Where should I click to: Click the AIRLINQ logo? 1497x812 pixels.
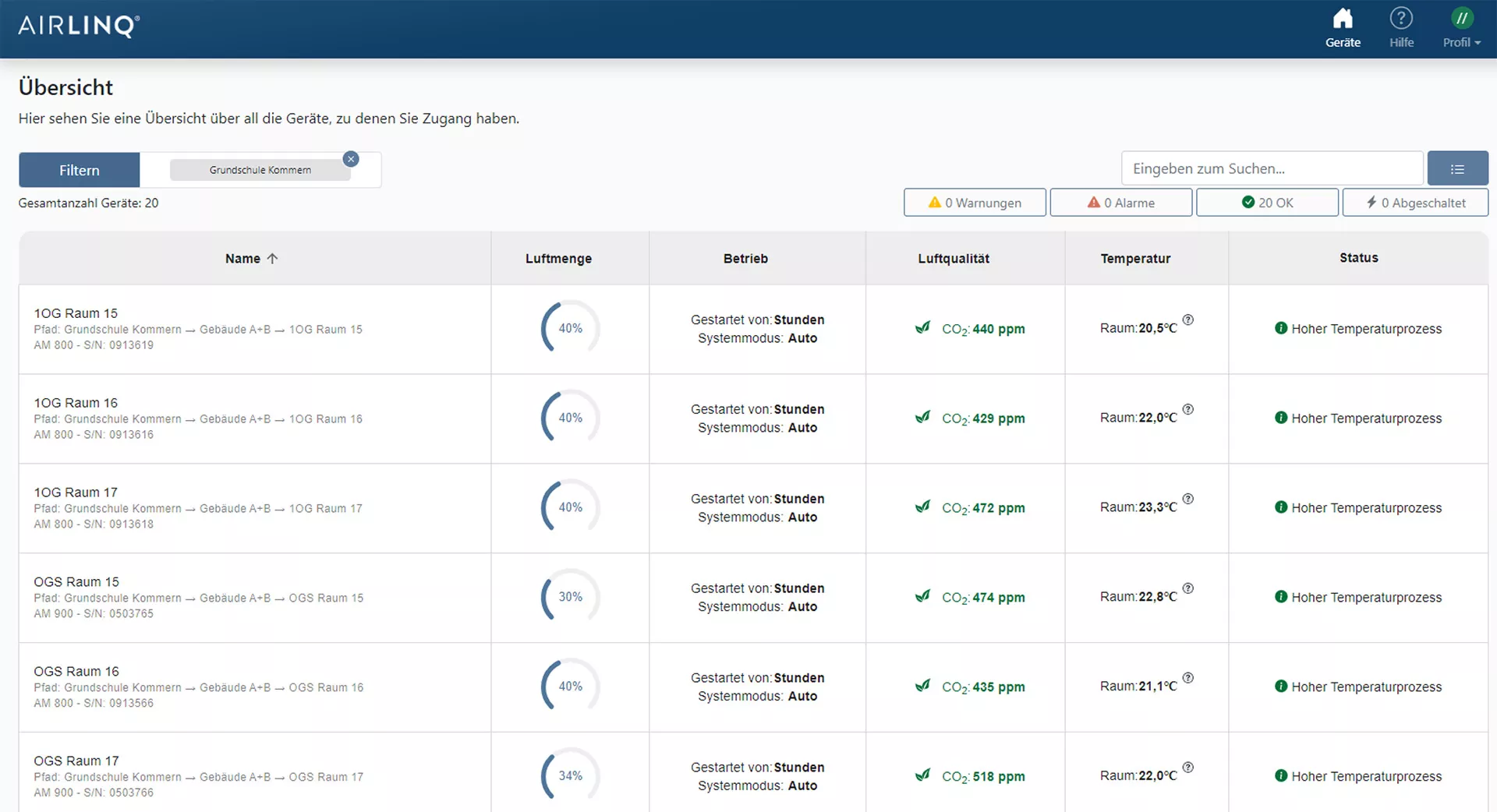point(79,26)
